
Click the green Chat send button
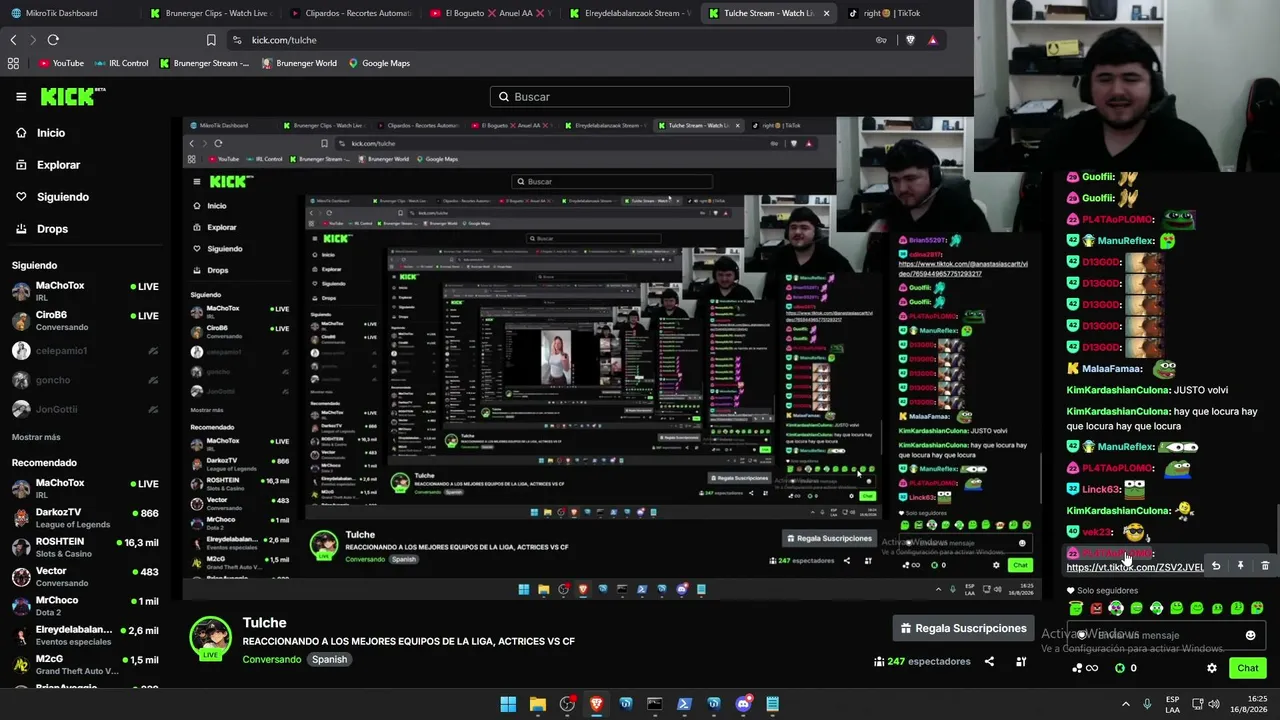1248,668
